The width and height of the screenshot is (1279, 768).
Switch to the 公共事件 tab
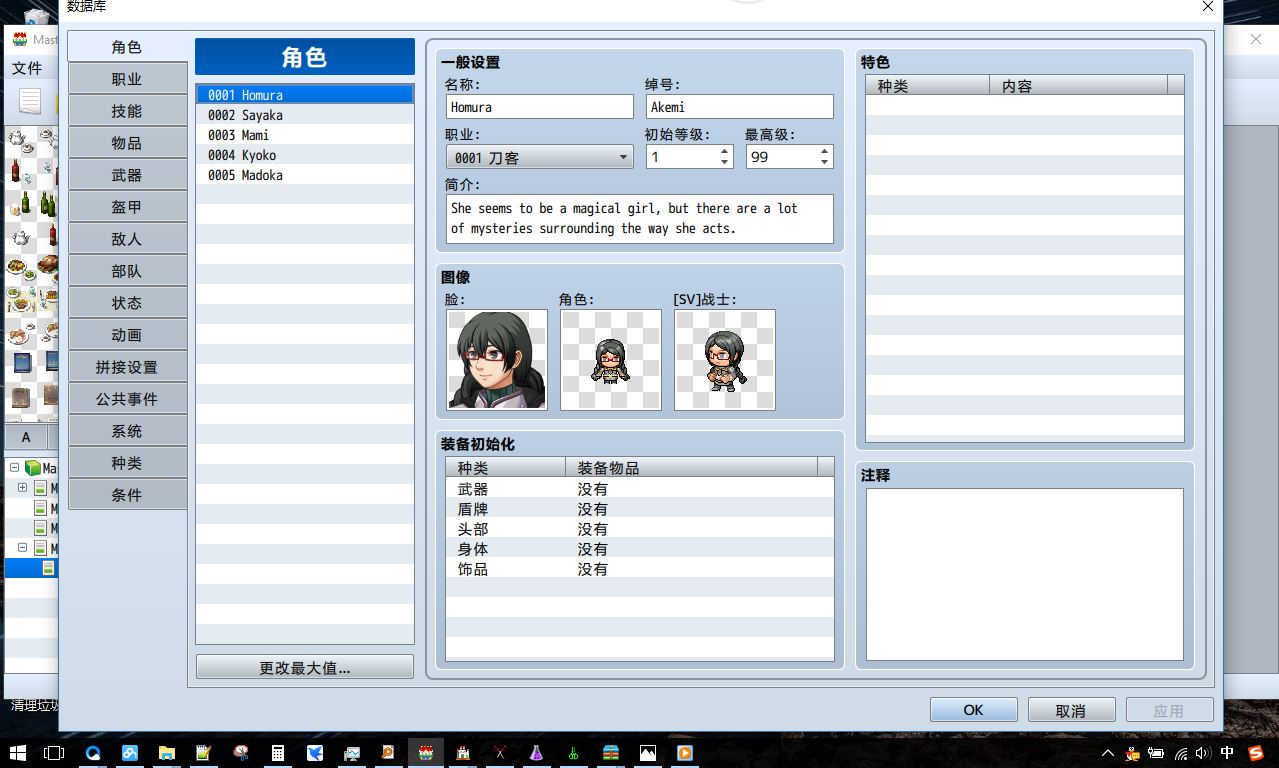tap(127, 399)
